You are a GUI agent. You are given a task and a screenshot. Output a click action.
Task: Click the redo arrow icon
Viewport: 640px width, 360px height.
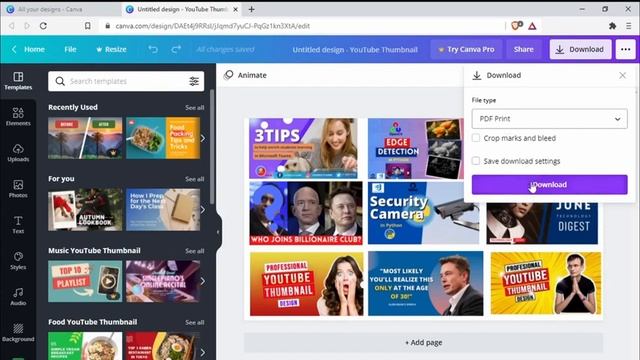tap(176, 49)
